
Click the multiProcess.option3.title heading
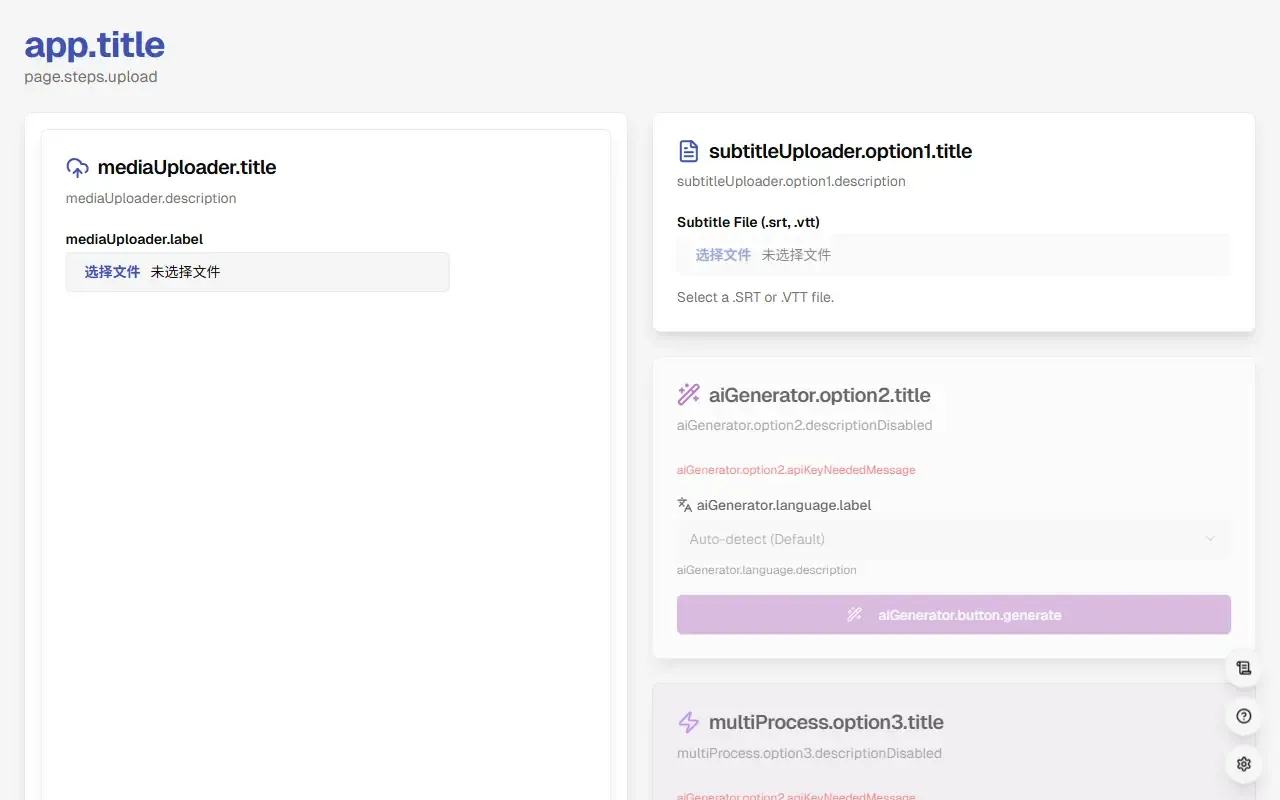826,722
